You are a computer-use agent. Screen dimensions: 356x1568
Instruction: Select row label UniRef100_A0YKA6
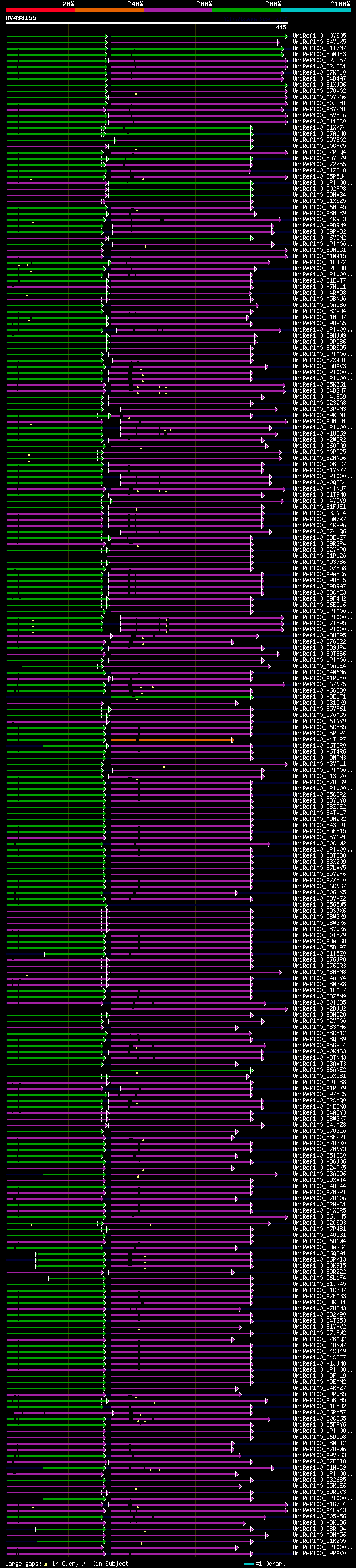pos(319,97)
